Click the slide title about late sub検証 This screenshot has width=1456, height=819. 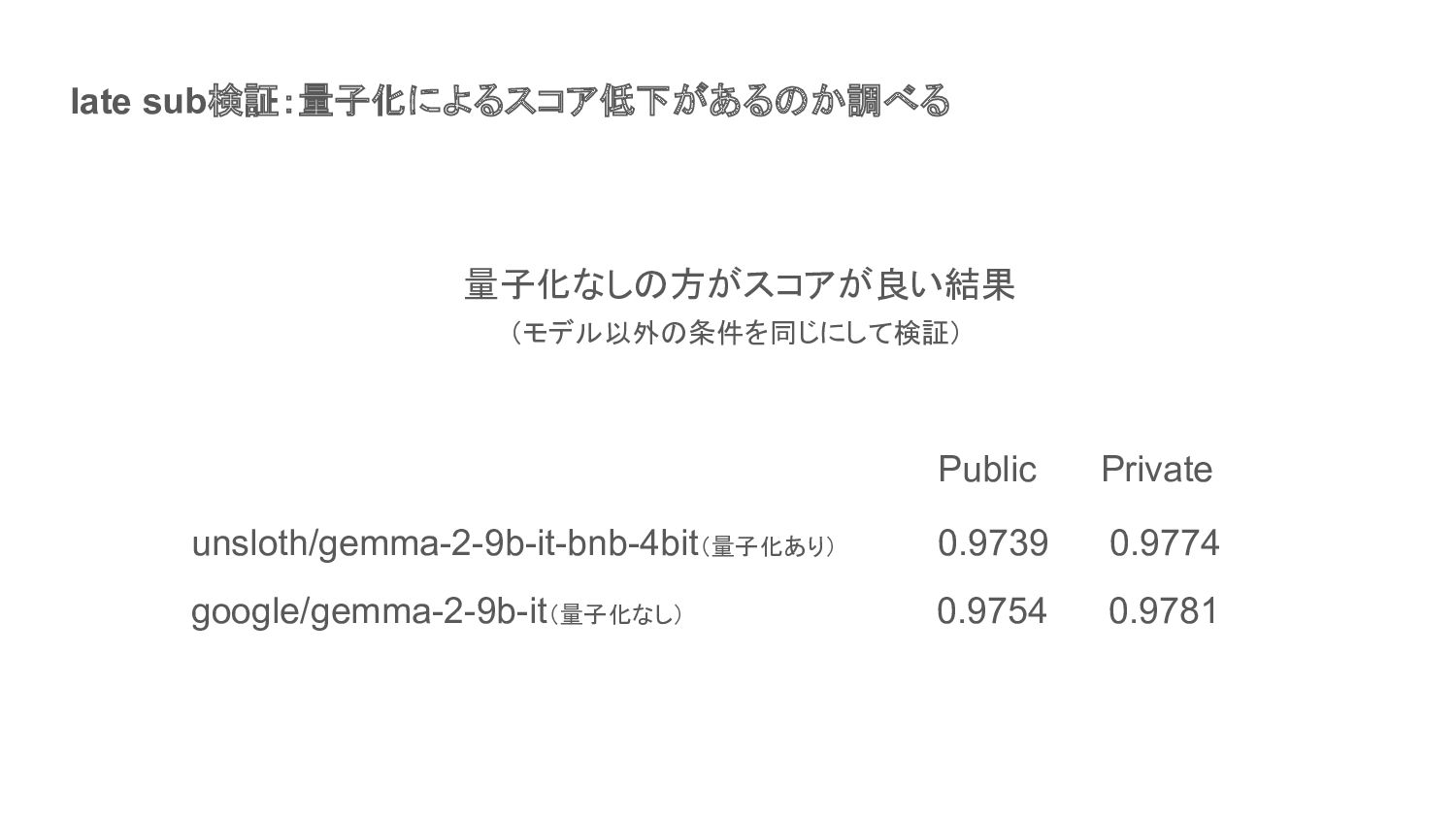pyautogui.click(x=510, y=101)
